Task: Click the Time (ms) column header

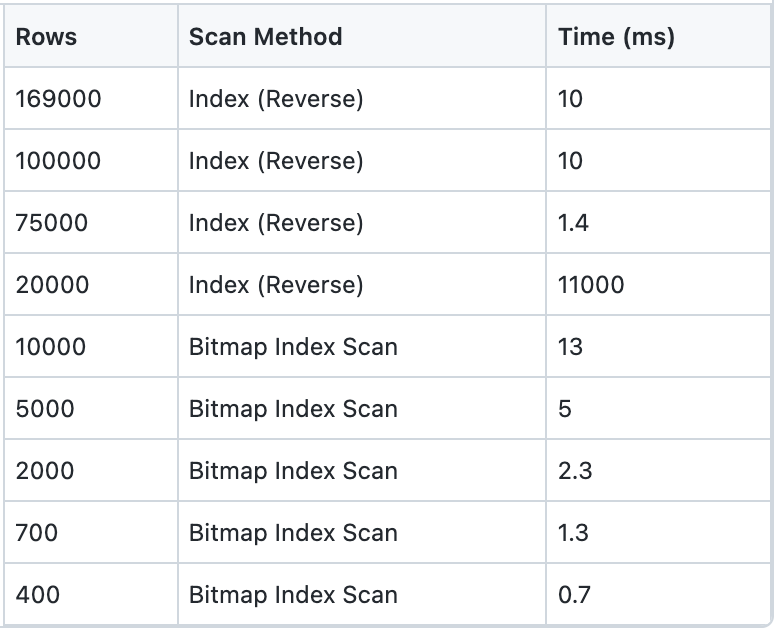Action: pos(659,36)
